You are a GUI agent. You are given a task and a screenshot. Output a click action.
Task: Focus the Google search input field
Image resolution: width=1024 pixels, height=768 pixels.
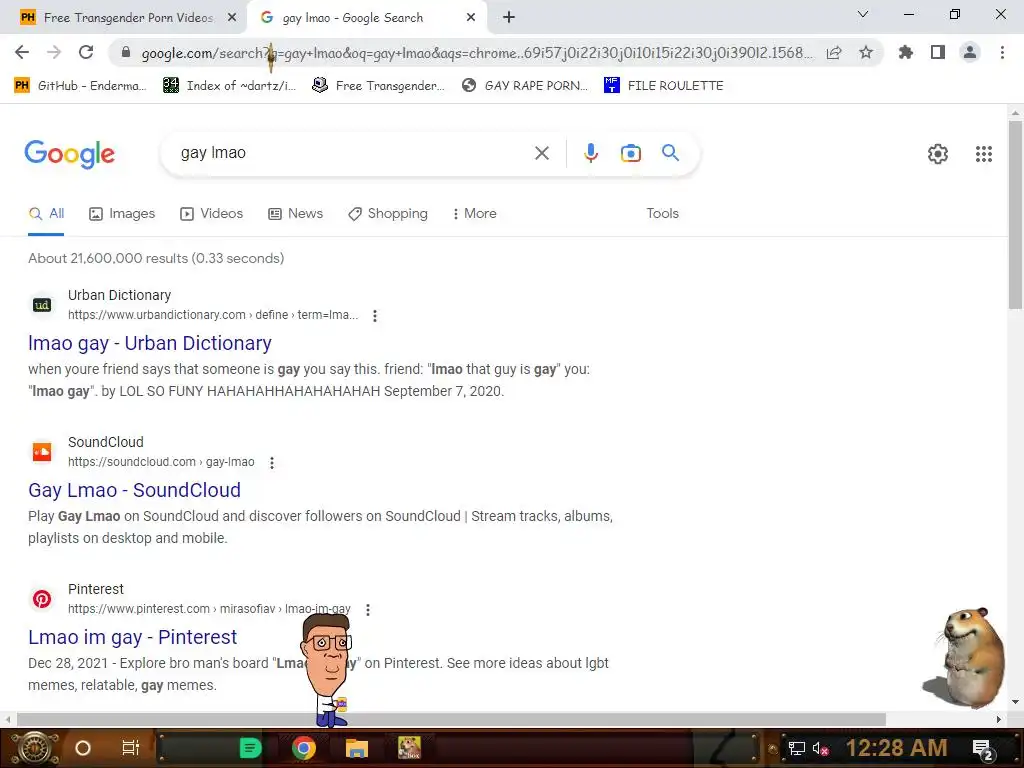353,153
